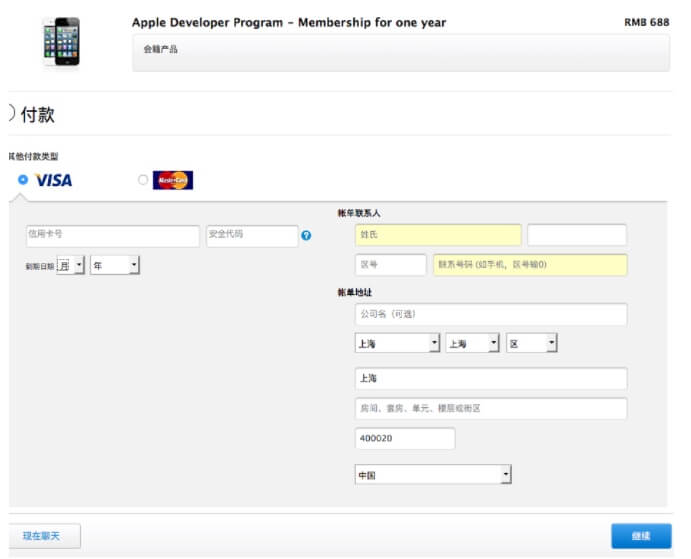Open the district (区) dropdown

point(532,343)
